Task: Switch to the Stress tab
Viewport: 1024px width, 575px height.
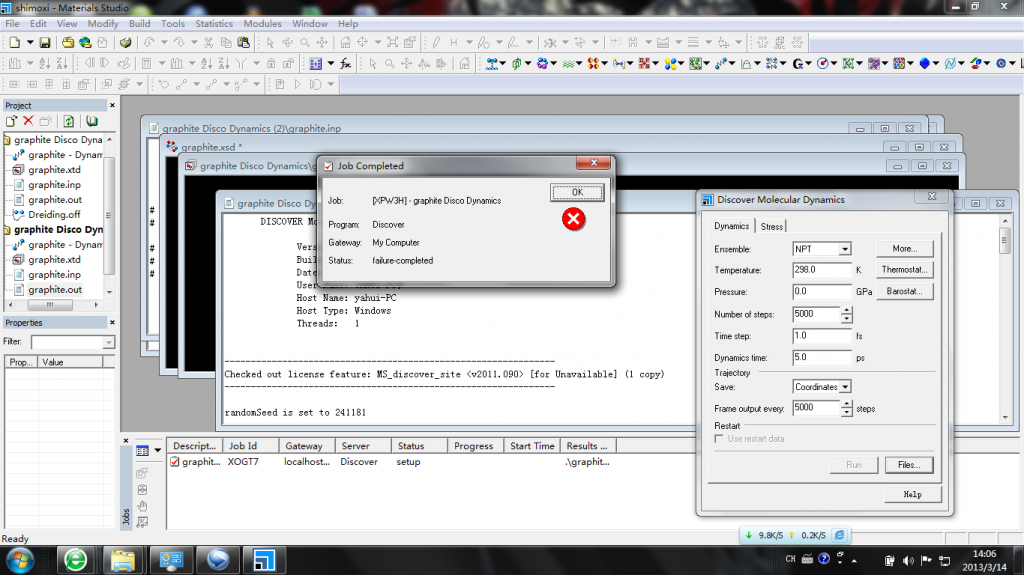Action: click(771, 226)
